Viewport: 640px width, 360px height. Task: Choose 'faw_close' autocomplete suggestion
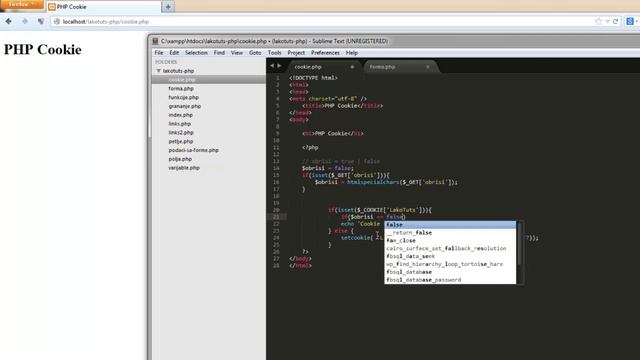pyautogui.click(x=450, y=240)
